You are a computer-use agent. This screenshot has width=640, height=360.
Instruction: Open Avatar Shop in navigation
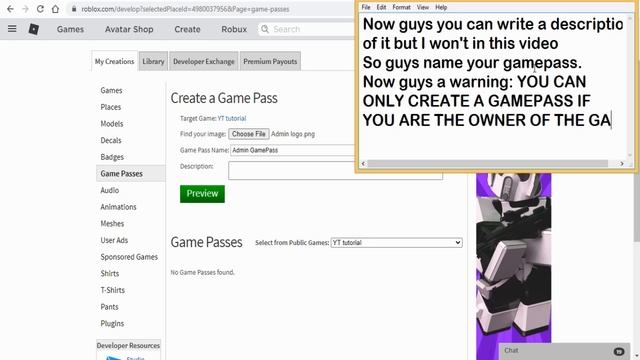(129, 29)
